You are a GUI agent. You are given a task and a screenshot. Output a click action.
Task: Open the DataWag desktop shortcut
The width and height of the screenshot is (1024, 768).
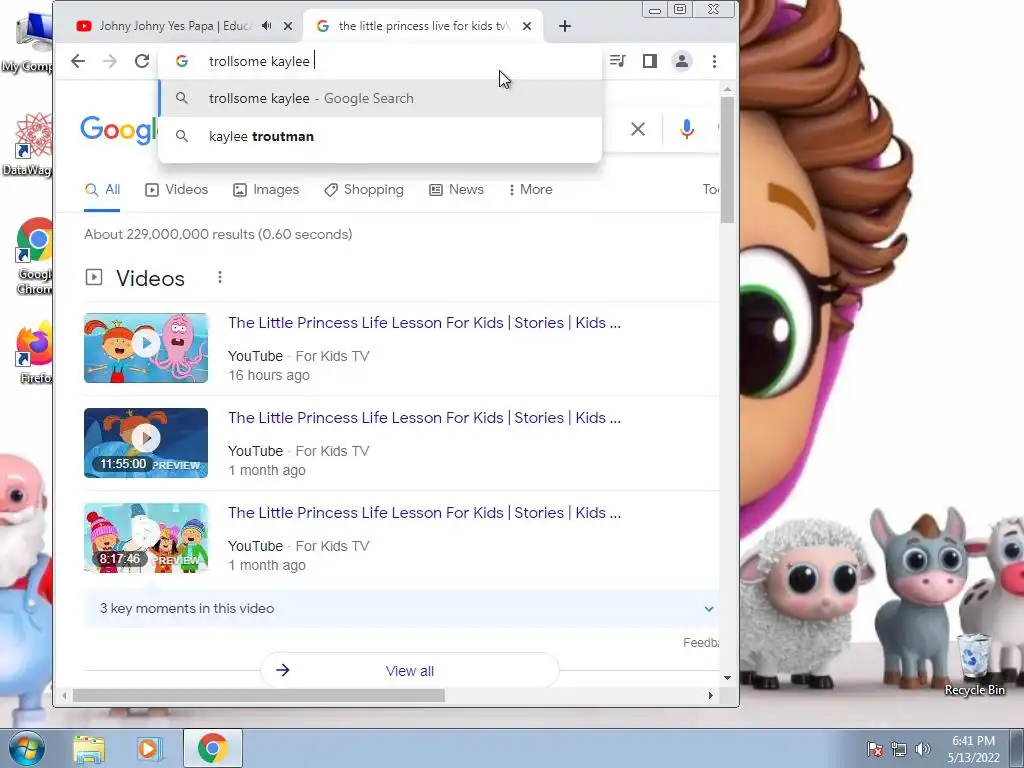(x=29, y=144)
